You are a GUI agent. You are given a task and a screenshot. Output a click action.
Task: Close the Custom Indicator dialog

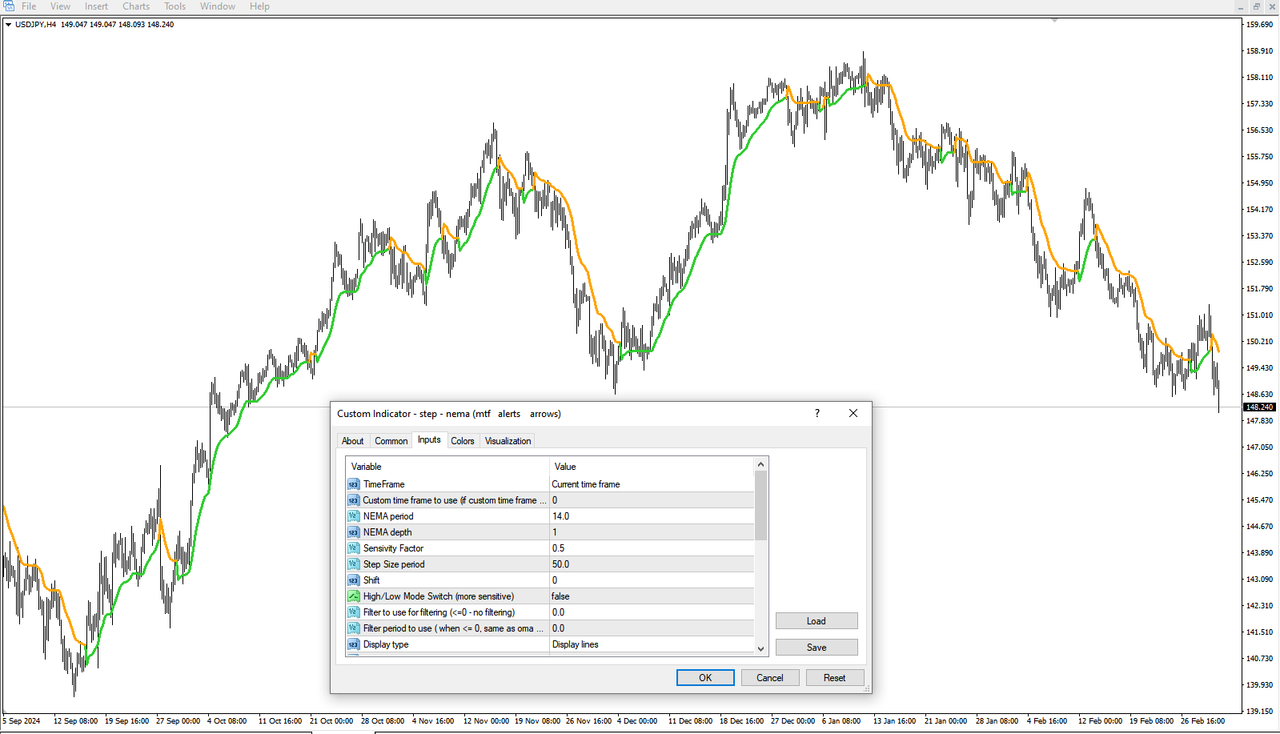click(853, 413)
